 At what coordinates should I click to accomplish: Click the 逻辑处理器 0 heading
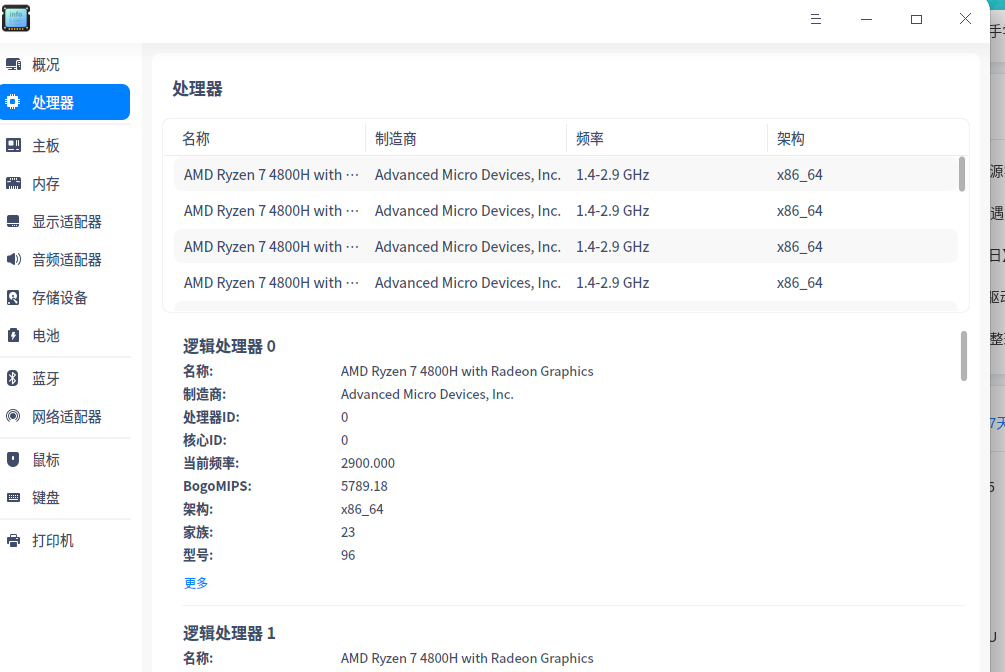point(229,346)
